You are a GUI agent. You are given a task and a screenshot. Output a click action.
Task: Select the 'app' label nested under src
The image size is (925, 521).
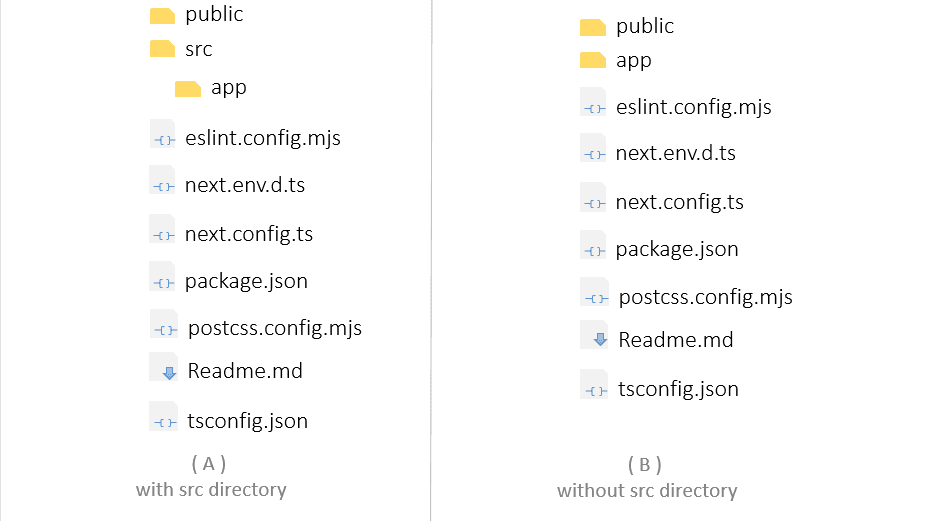click(229, 89)
